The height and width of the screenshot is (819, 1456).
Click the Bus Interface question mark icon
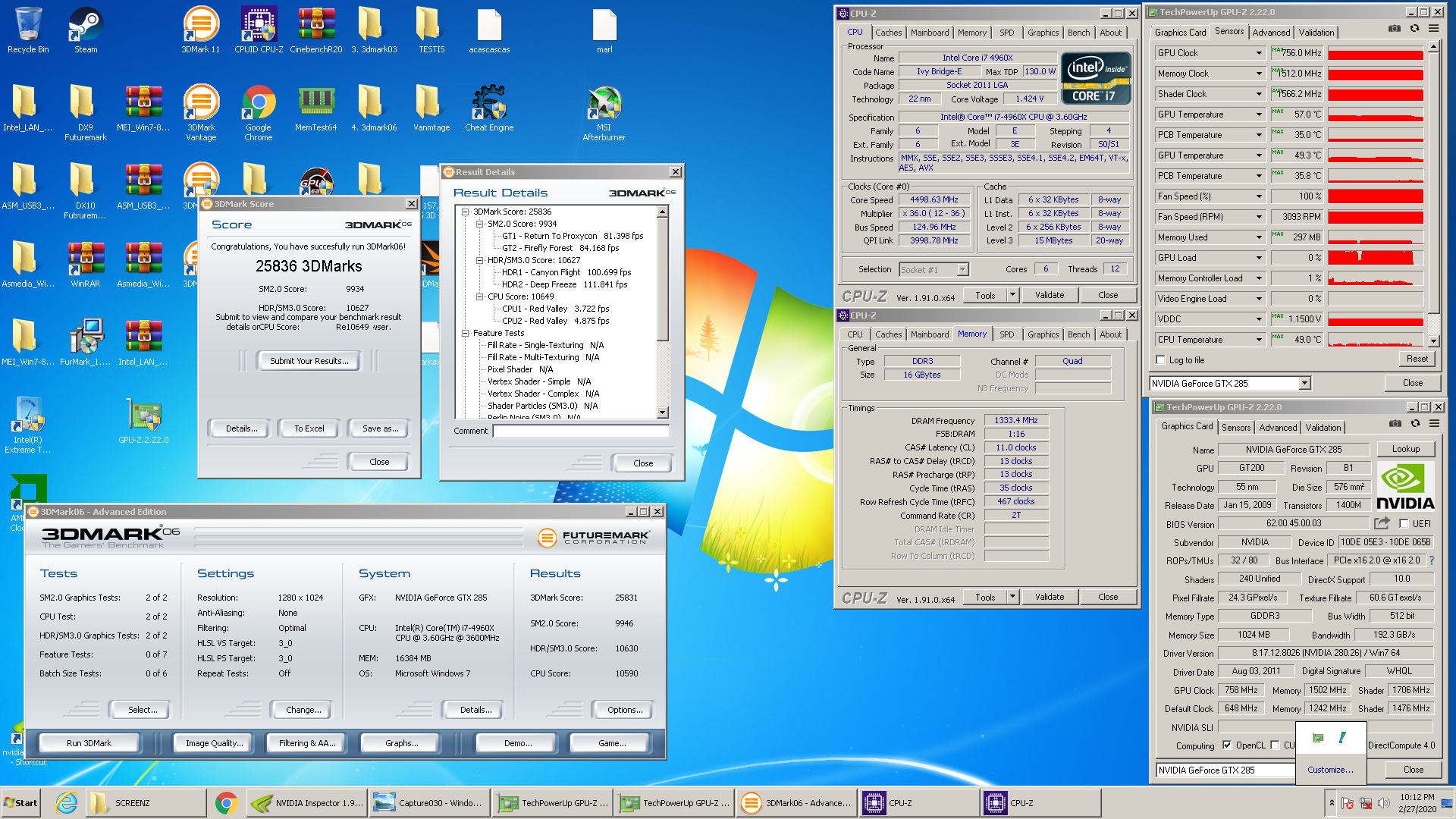pyautogui.click(x=1432, y=560)
